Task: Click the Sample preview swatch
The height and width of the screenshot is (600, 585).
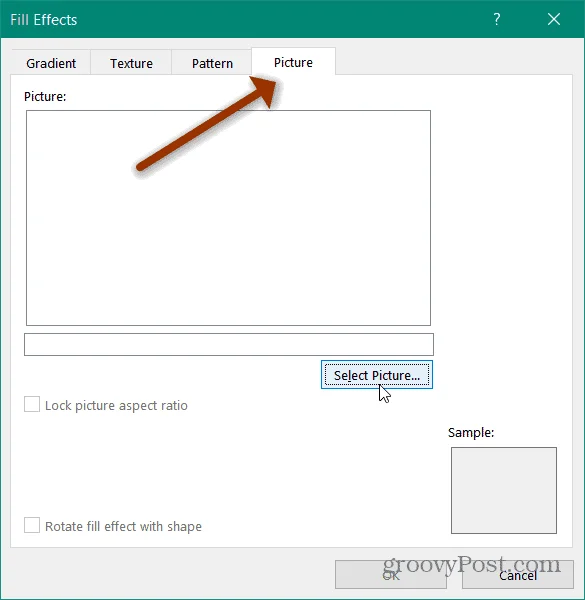Action: (x=504, y=490)
